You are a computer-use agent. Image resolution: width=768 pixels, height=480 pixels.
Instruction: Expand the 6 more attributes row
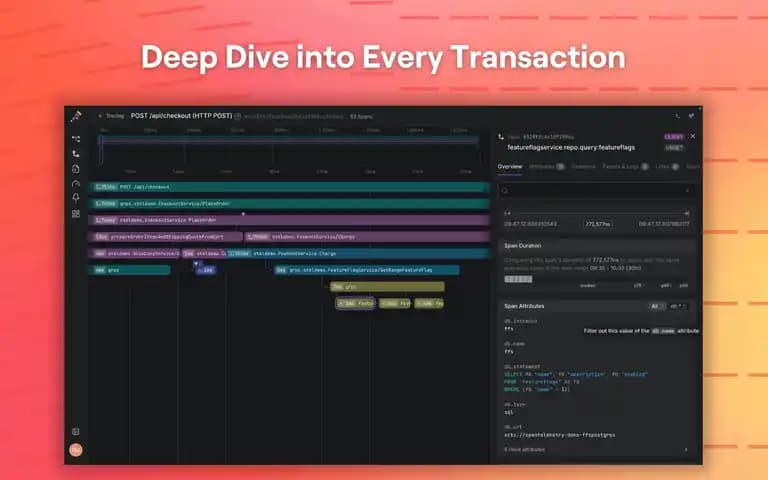(596, 450)
